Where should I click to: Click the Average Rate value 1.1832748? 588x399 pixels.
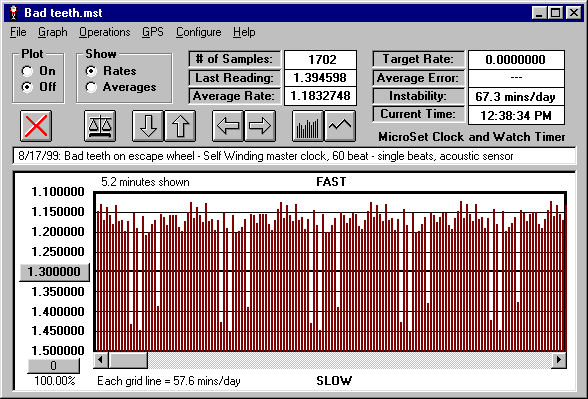(x=320, y=96)
